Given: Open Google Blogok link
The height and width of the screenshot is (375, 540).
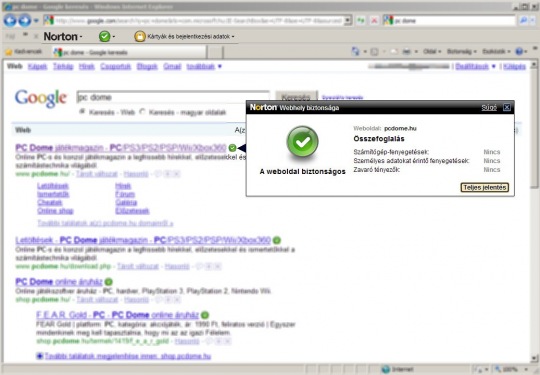Looking at the screenshot, I should (147, 66).
